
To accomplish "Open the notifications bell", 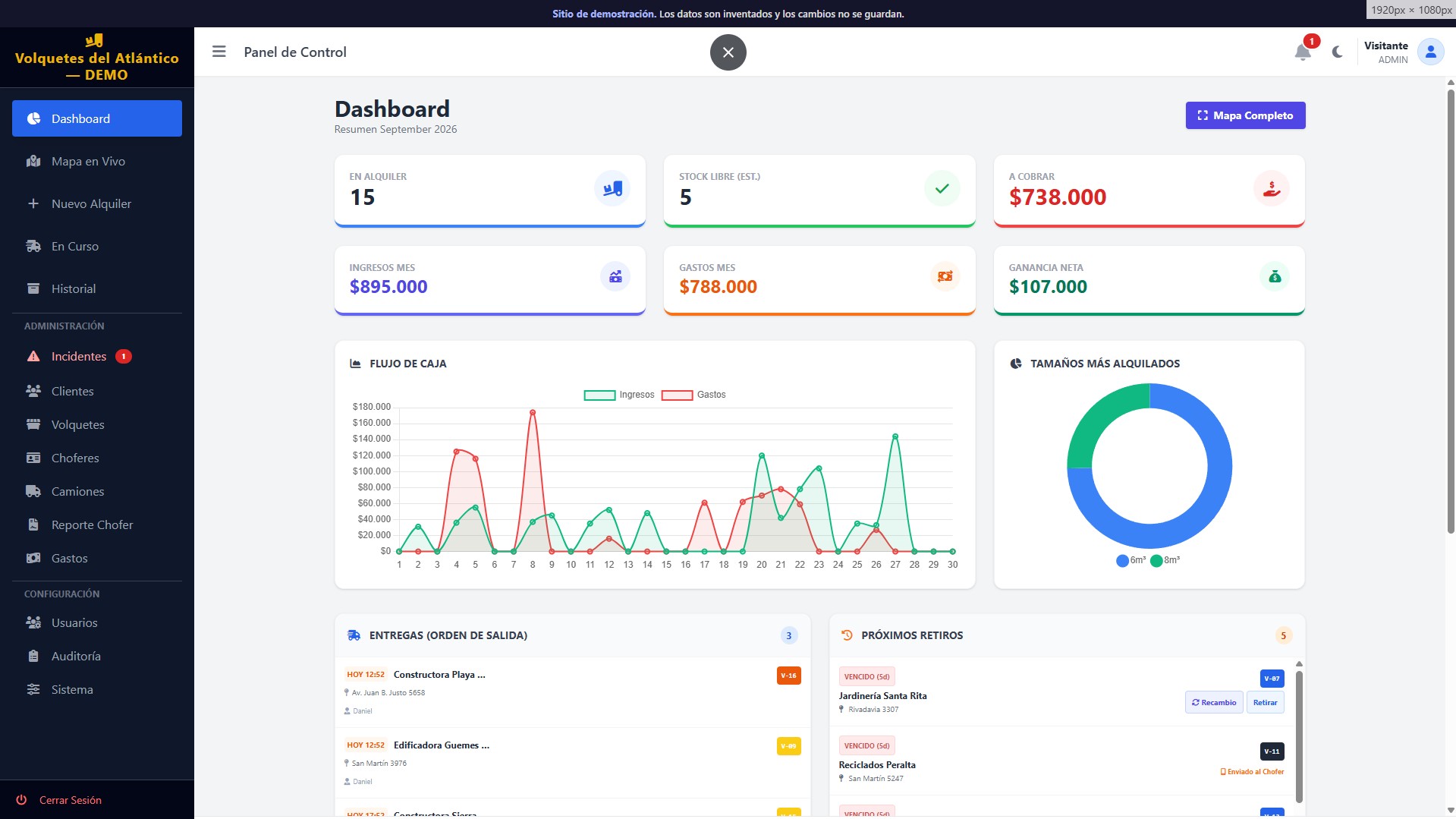I will point(1303,52).
